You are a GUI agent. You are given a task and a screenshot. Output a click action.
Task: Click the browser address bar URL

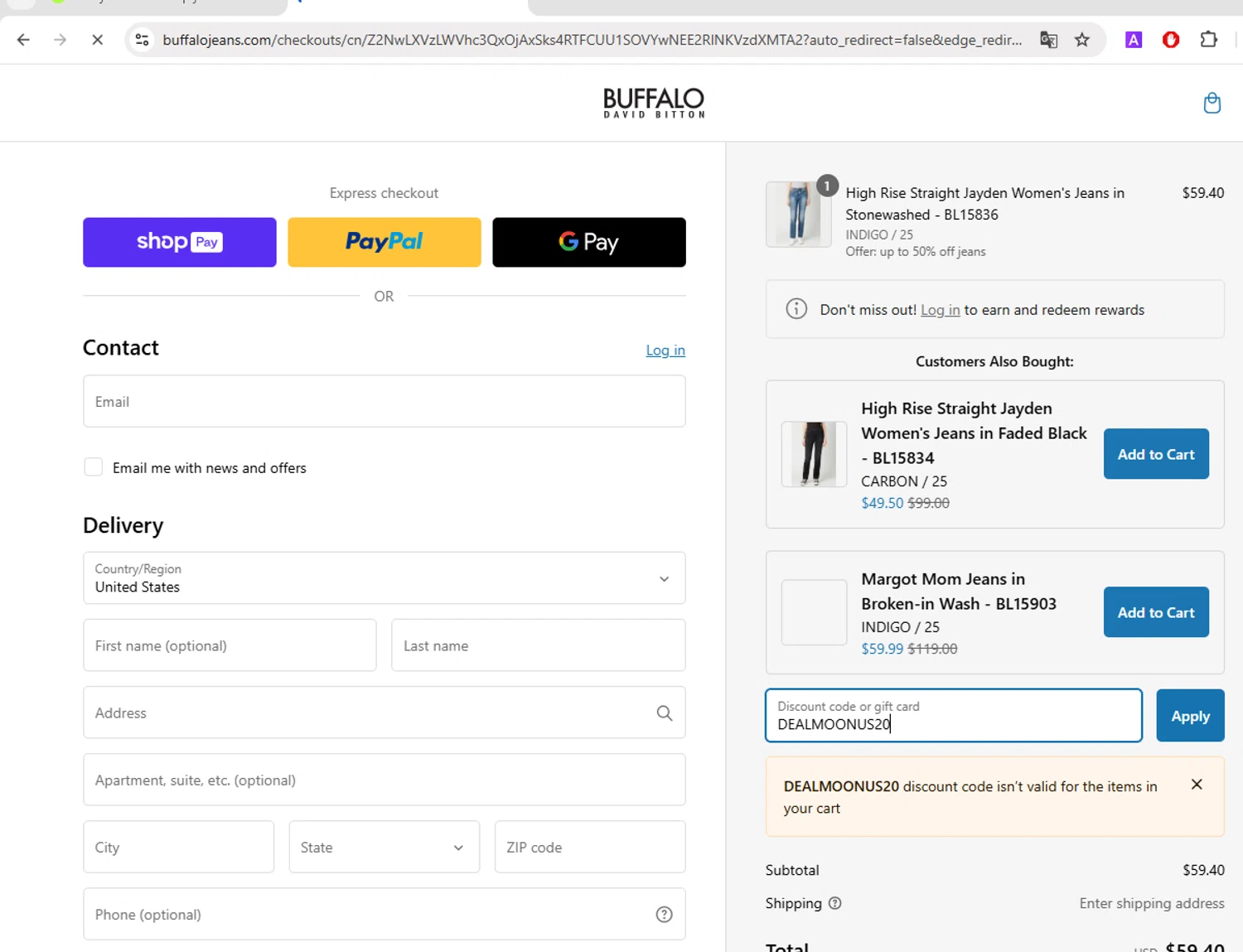point(592,40)
